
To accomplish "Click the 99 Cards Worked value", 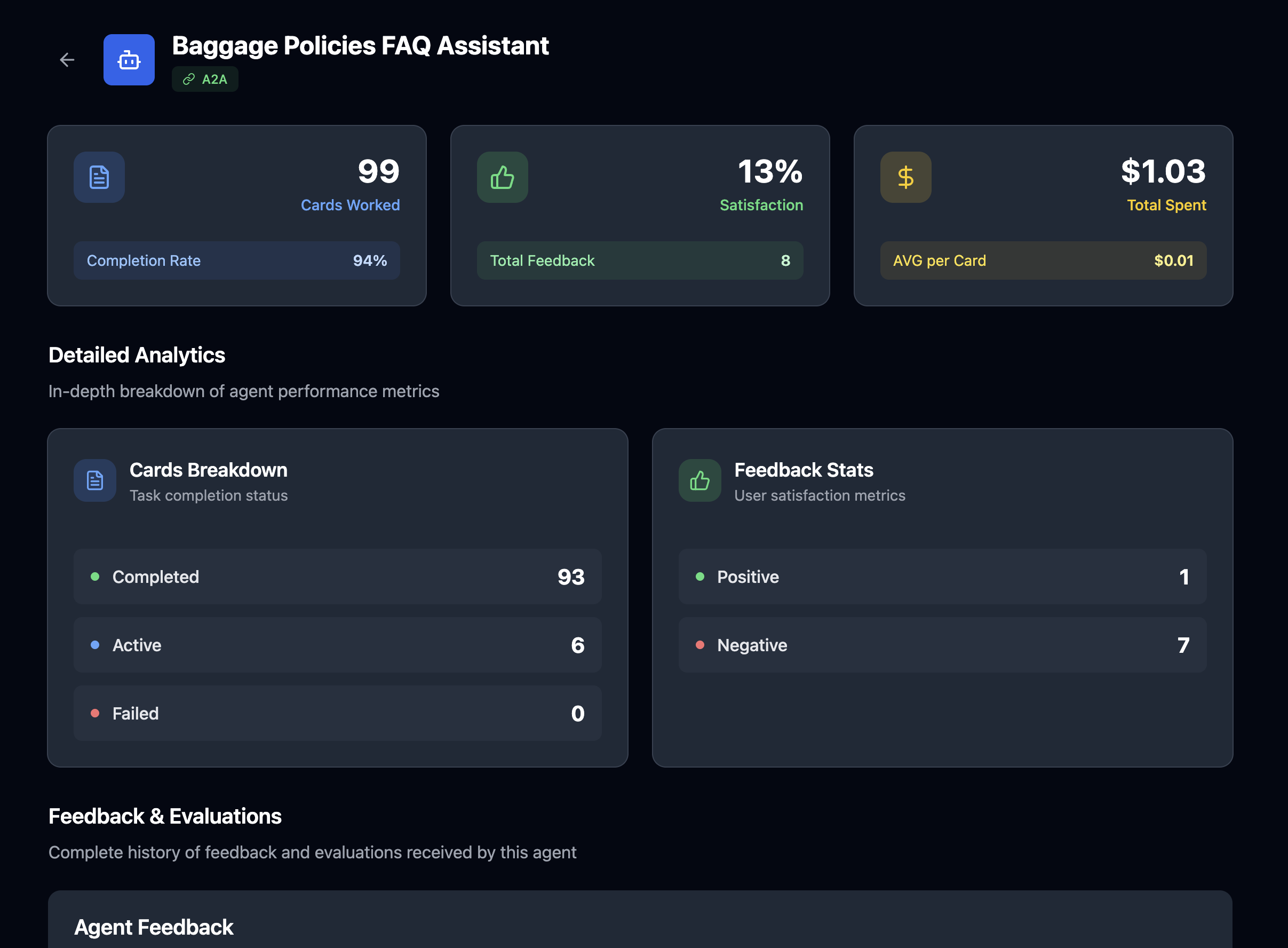I will click(x=378, y=171).
